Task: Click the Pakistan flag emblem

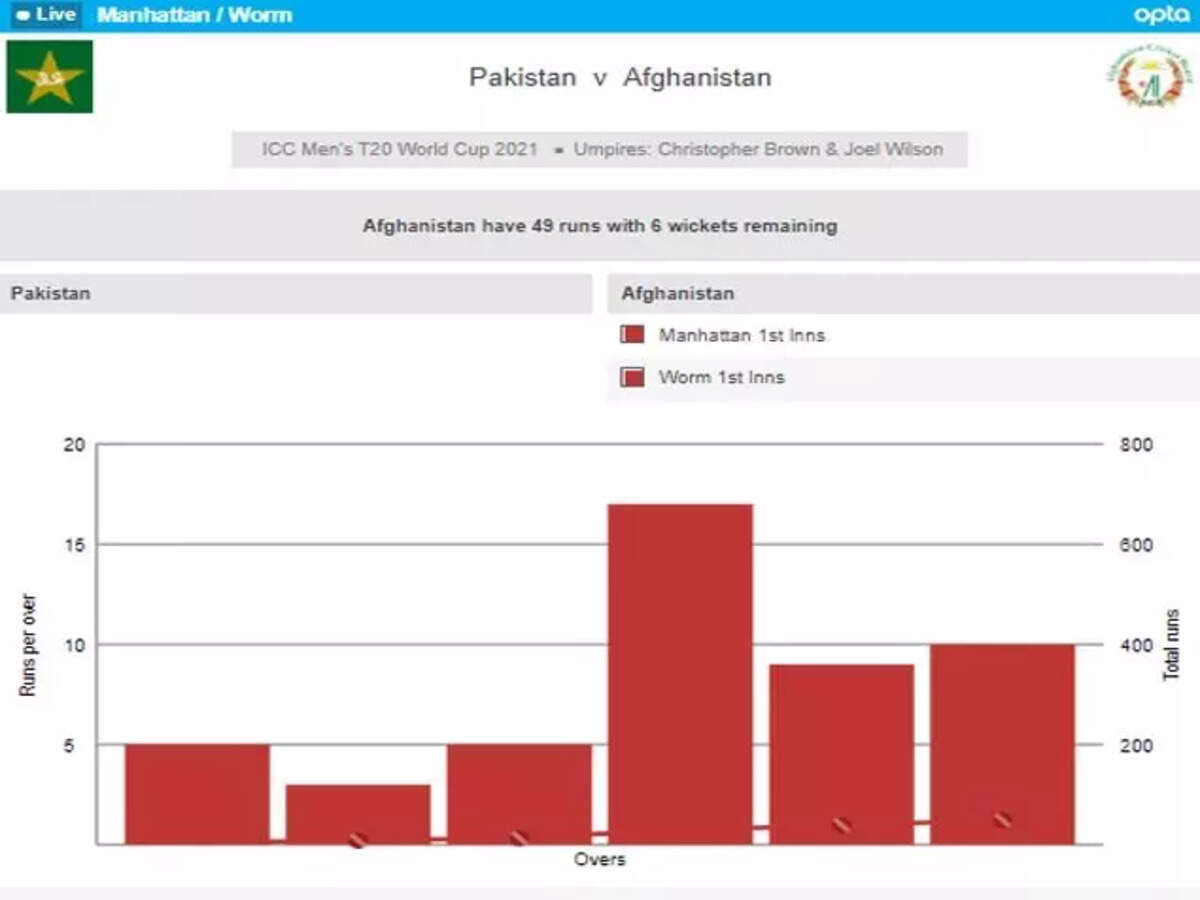Action: [x=49, y=77]
